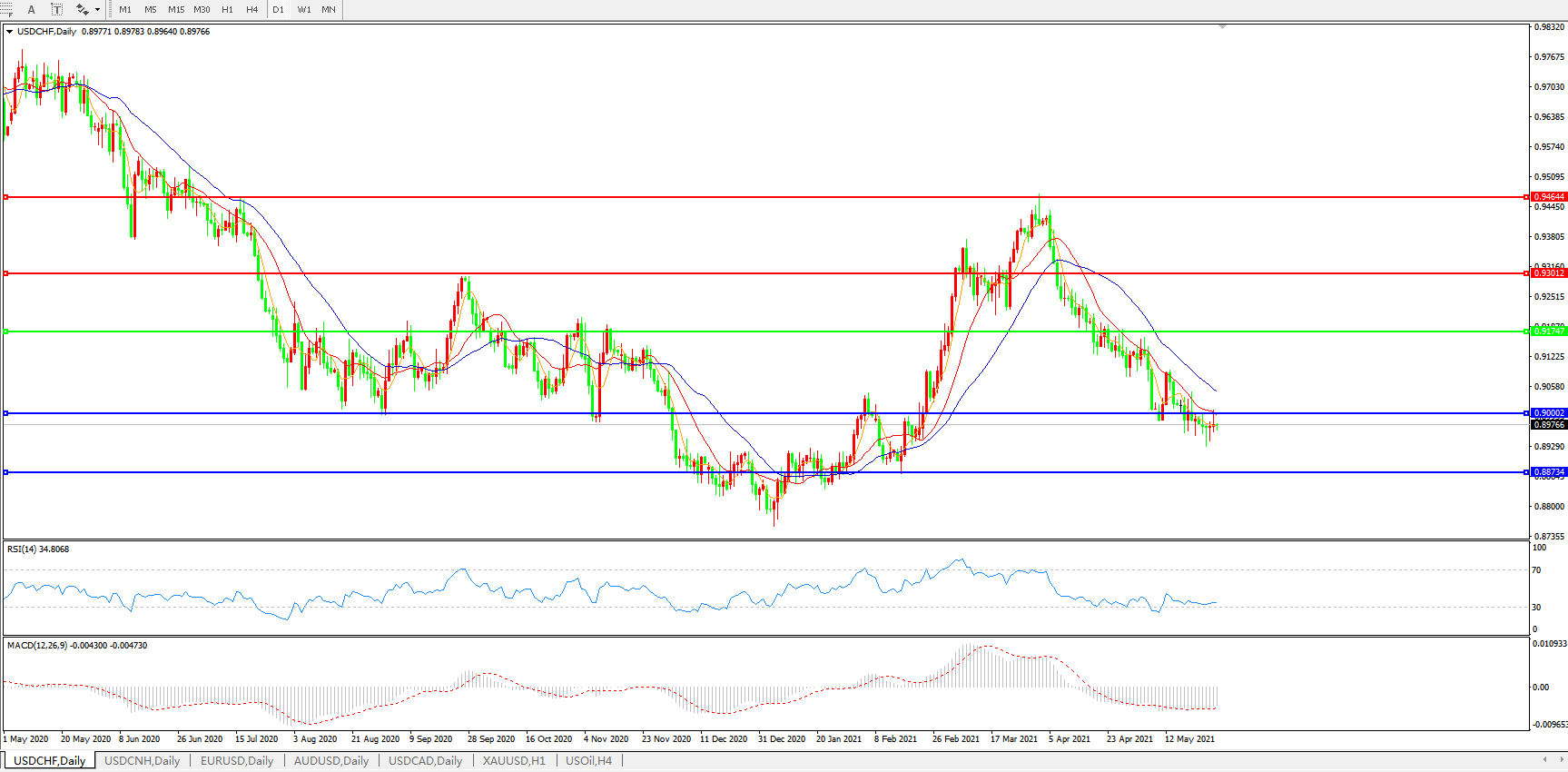Click the Arrows objects tool icon
Screen dimensions: 1568x772
(x=82, y=9)
